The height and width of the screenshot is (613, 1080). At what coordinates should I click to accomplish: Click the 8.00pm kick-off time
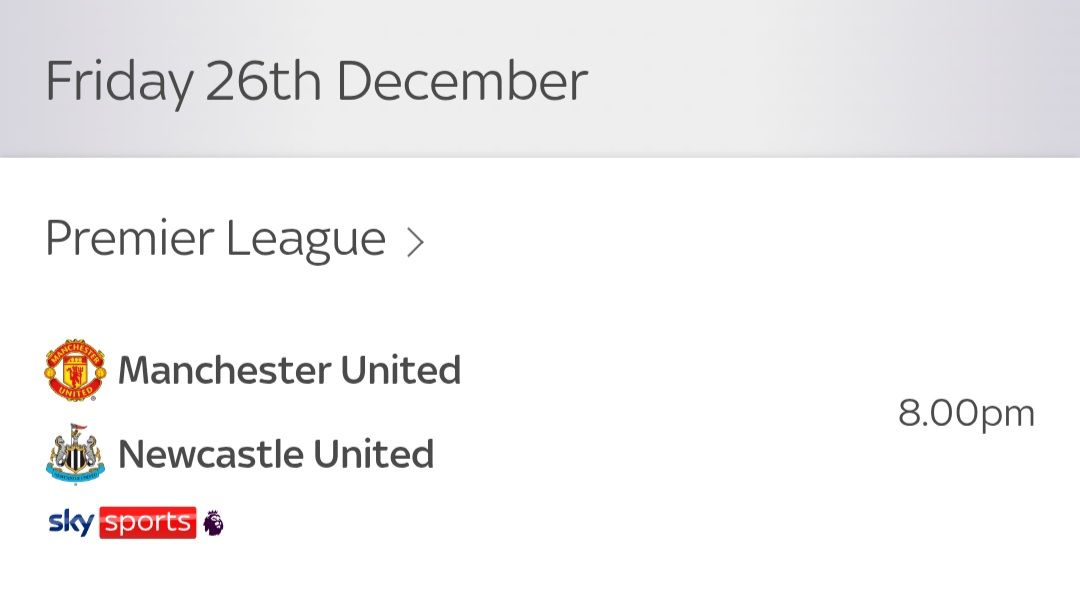coord(966,413)
